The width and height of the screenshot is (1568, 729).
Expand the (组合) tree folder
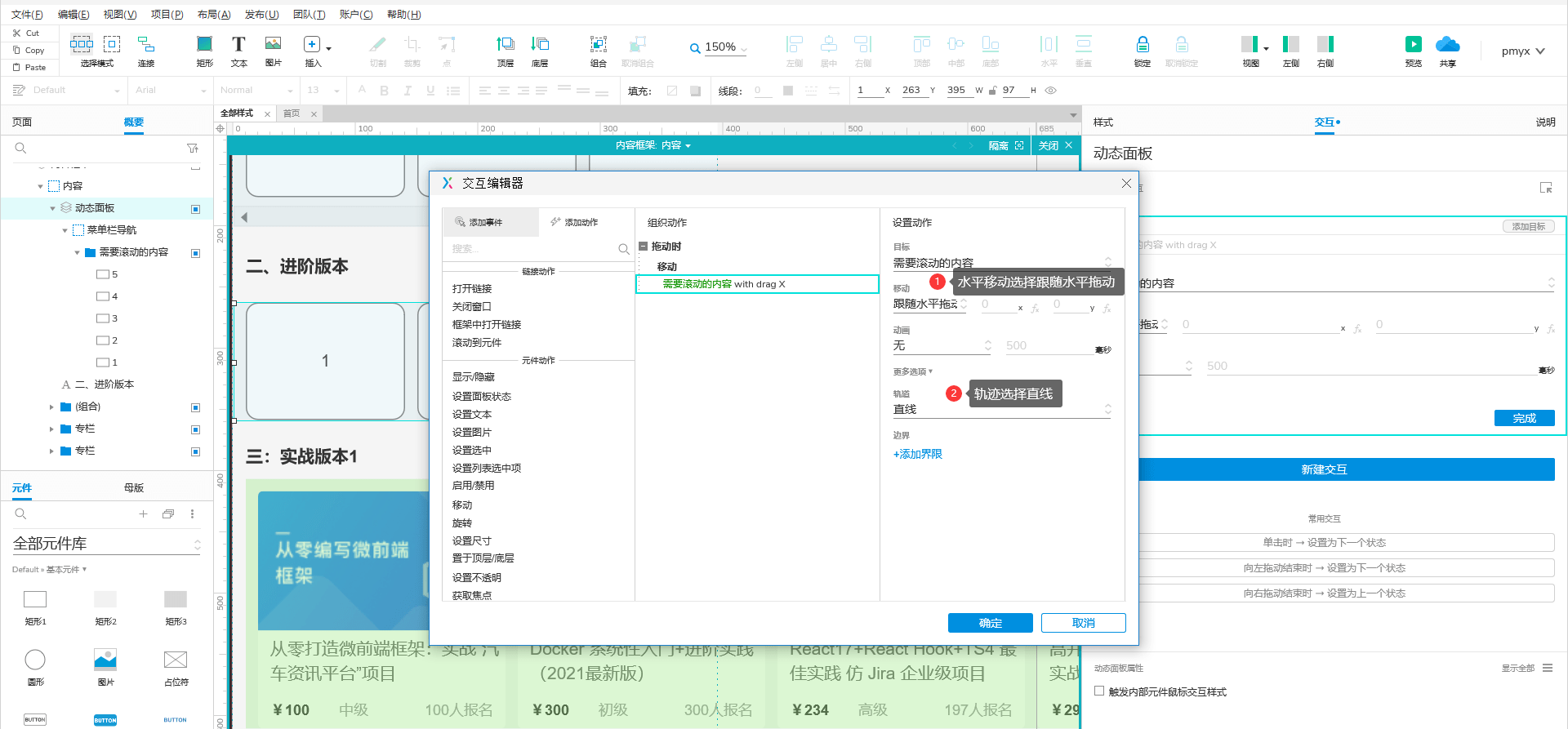pyautogui.click(x=51, y=407)
